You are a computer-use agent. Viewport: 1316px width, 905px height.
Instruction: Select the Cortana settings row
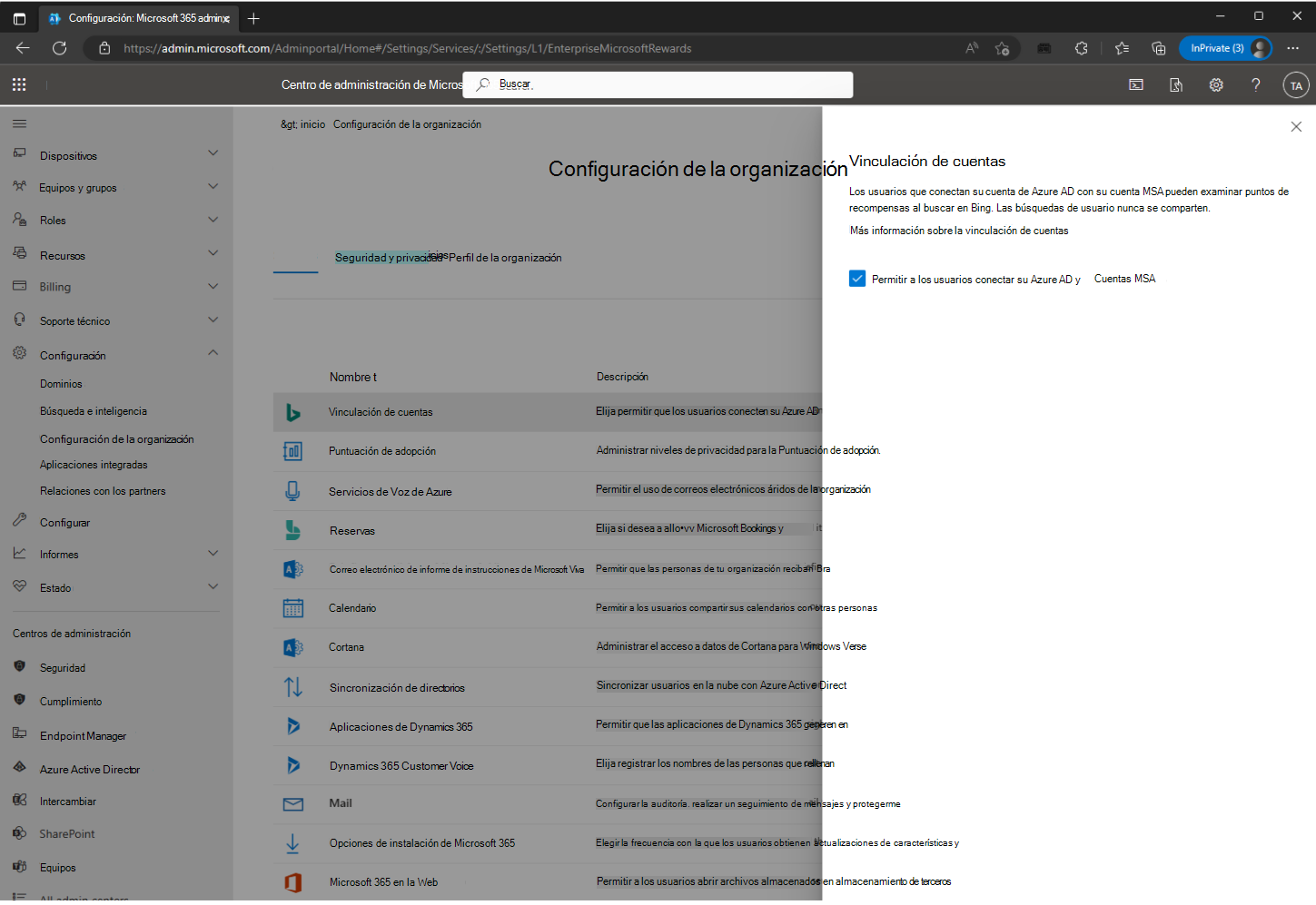coord(548,647)
